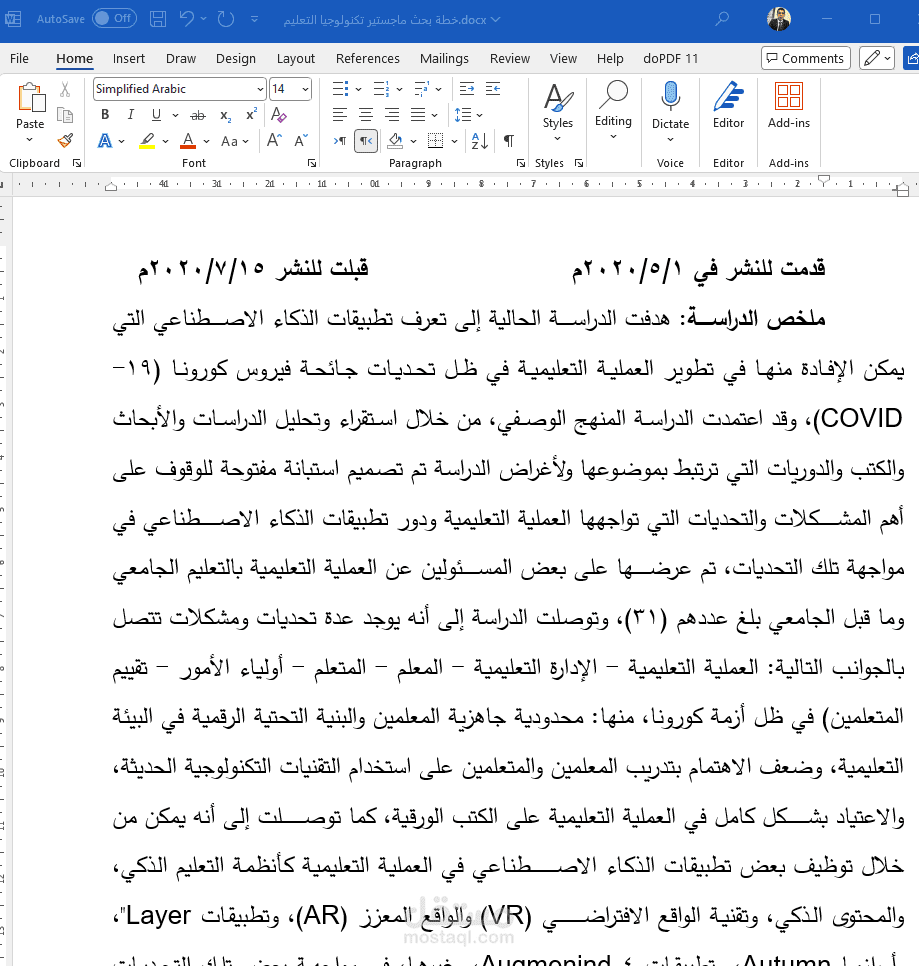This screenshot has height=966, width=919.
Task: Increase the font size
Action: pyautogui.click(x=275, y=141)
